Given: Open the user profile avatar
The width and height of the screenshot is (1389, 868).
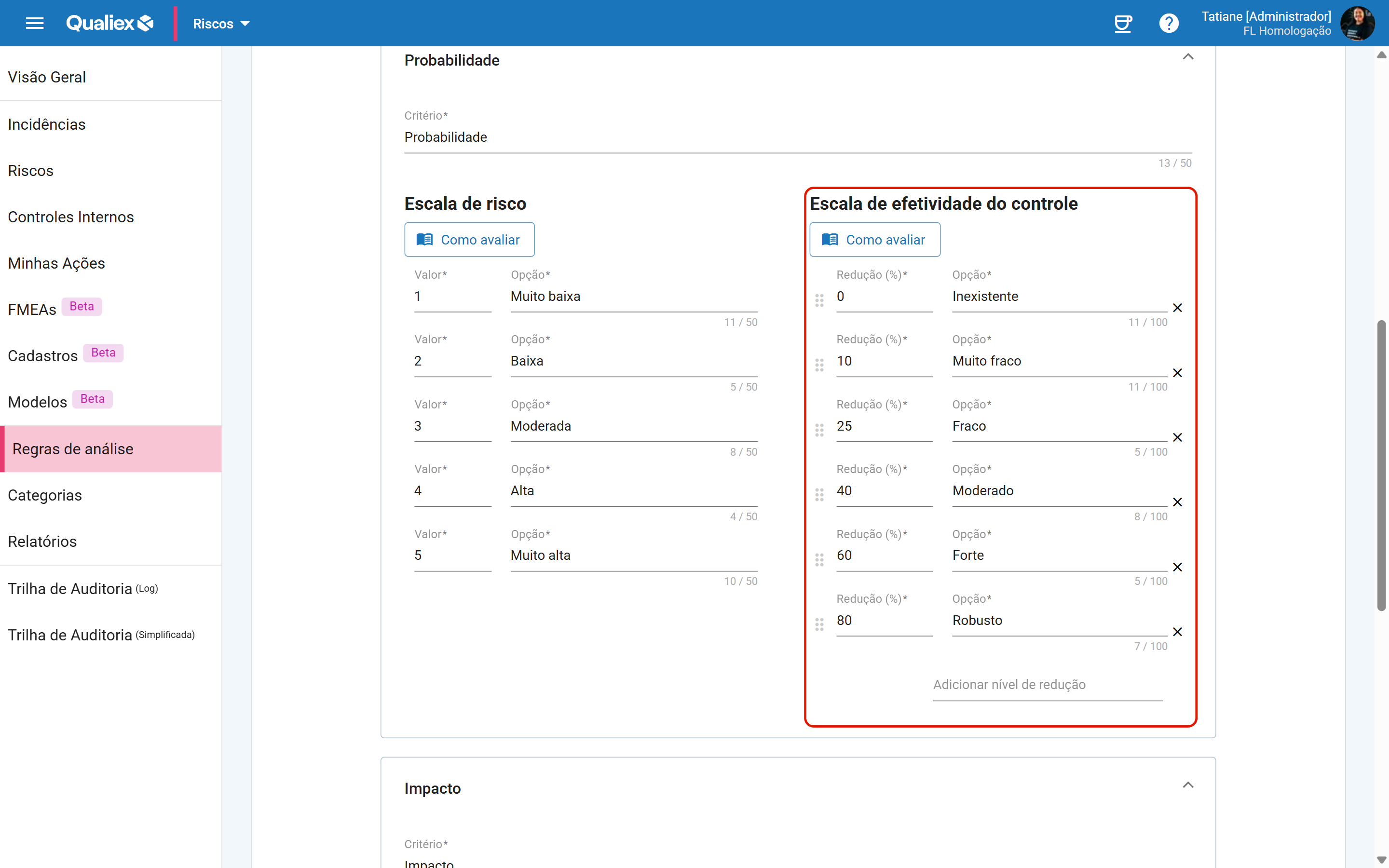Looking at the screenshot, I should click(1357, 24).
